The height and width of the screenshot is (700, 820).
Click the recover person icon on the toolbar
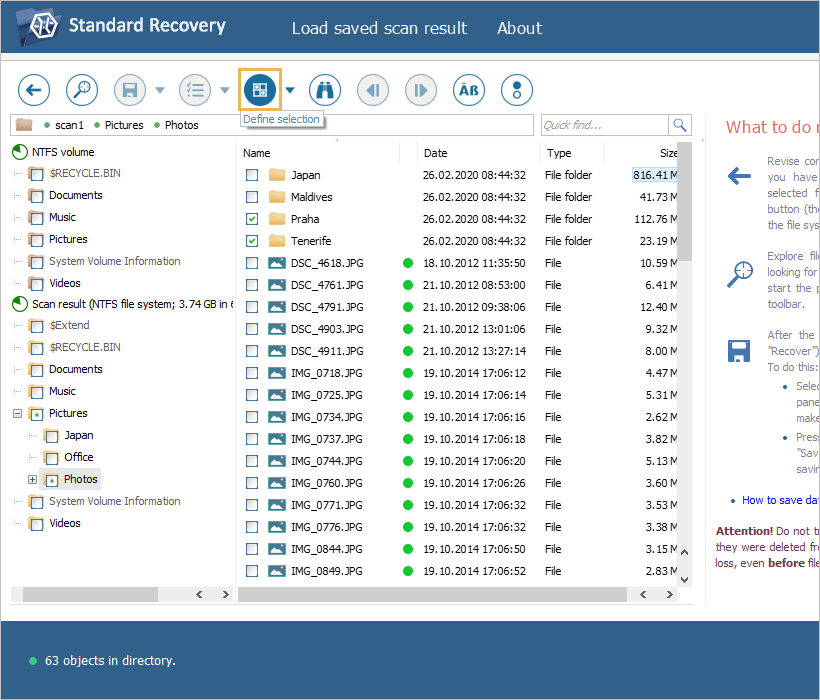pyautogui.click(x=516, y=90)
